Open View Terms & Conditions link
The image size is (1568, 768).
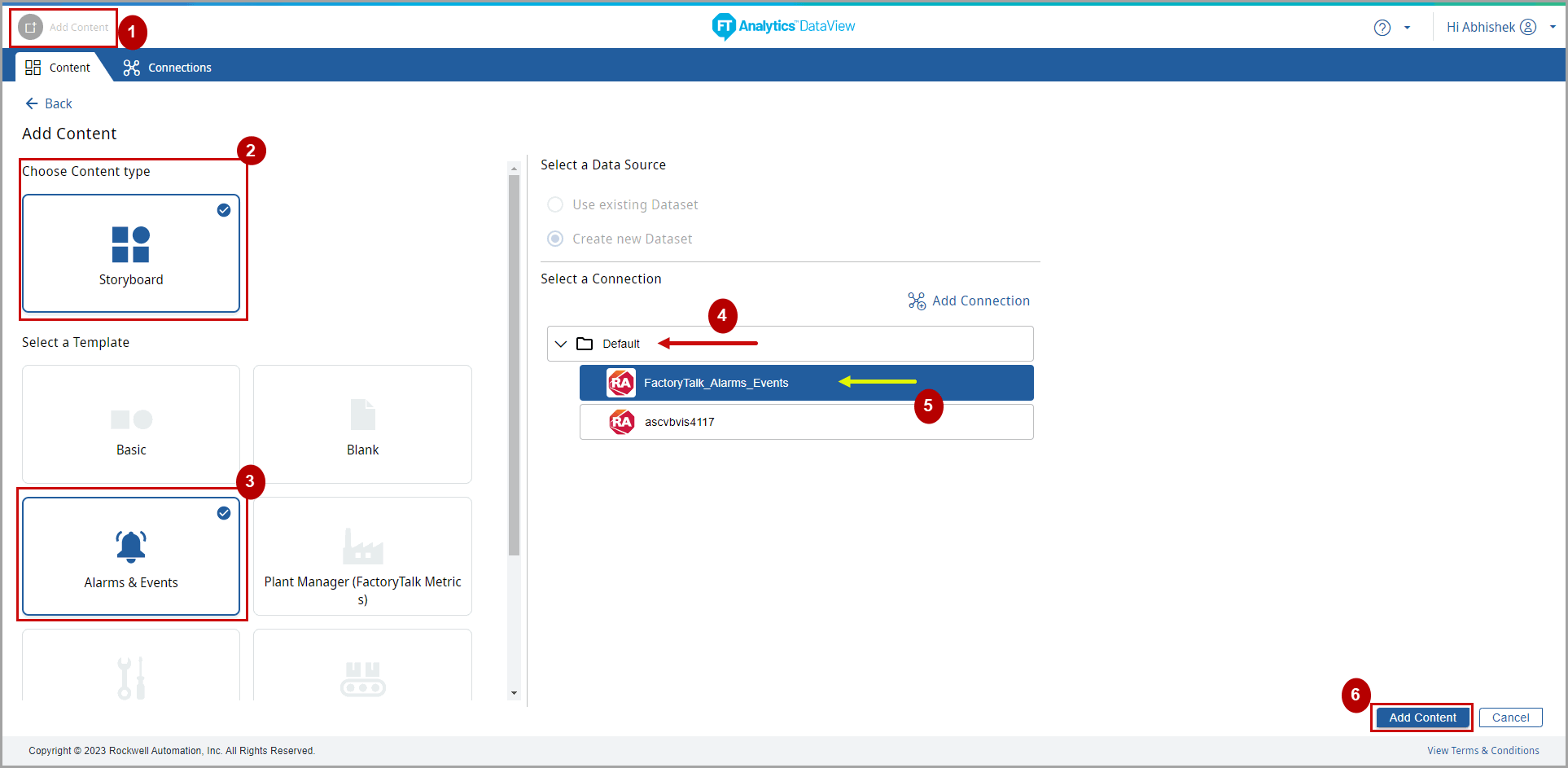coord(1483,751)
